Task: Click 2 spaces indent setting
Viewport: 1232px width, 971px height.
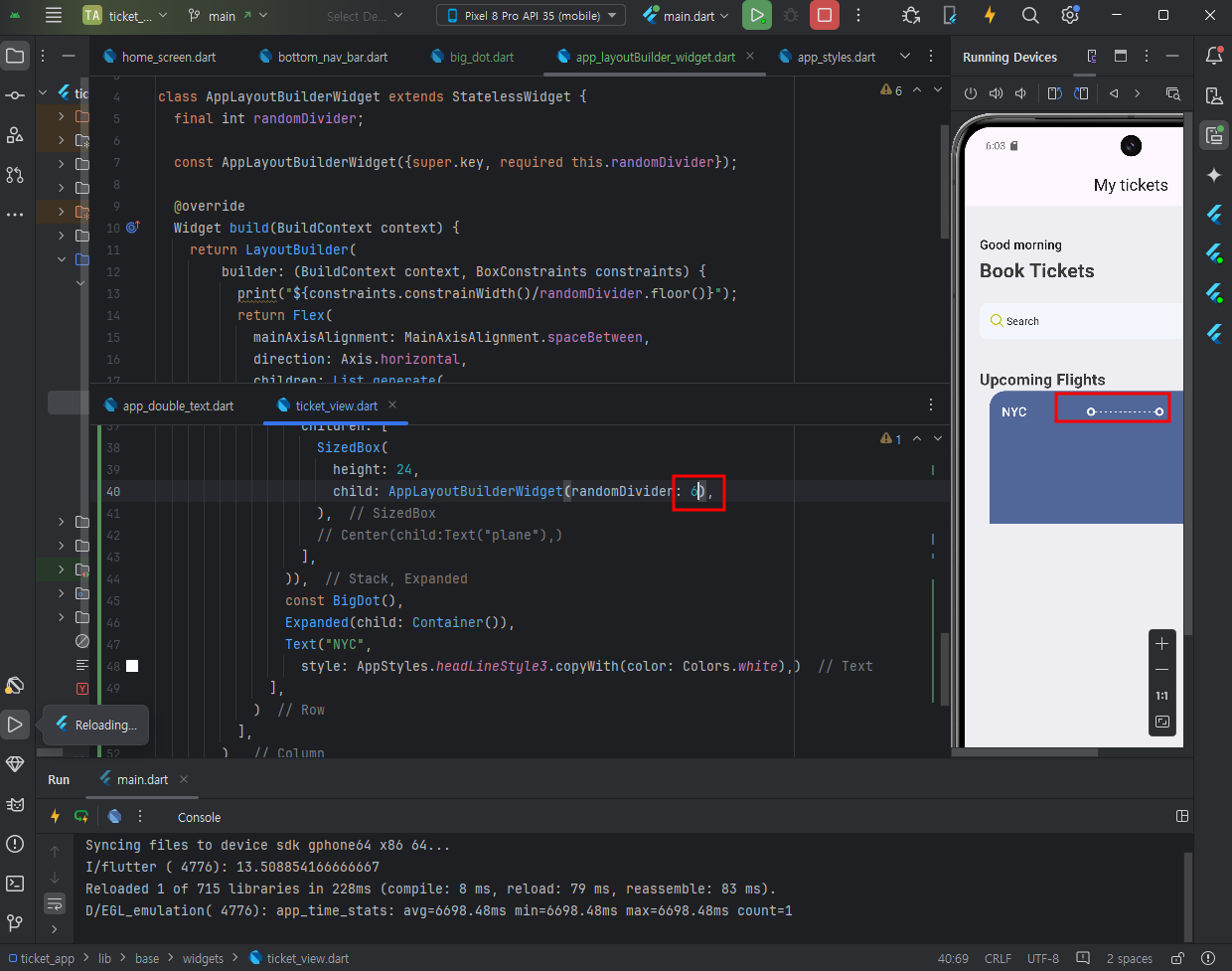Action: (x=1130, y=958)
